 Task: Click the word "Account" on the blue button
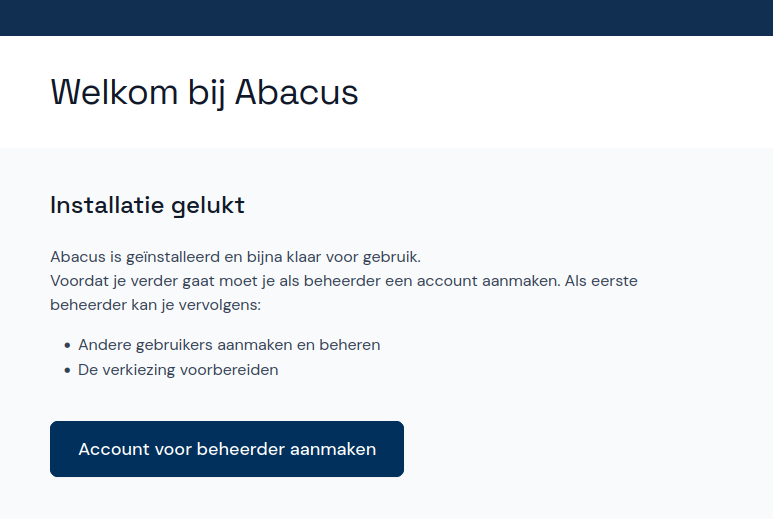click(x=114, y=449)
